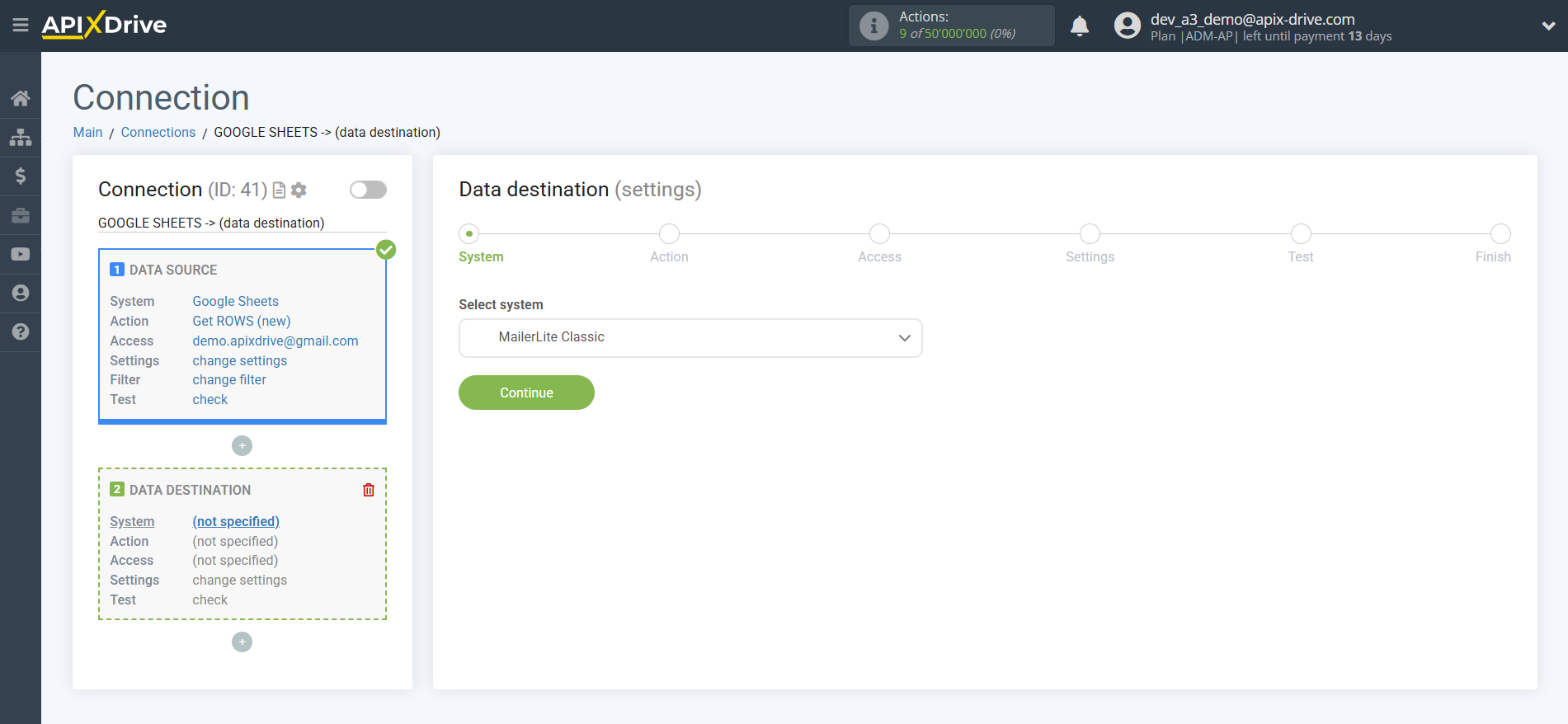This screenshot has width=1568, height=724.
Task: Open Get ROWS (new) action link
Action: point(242,321)
